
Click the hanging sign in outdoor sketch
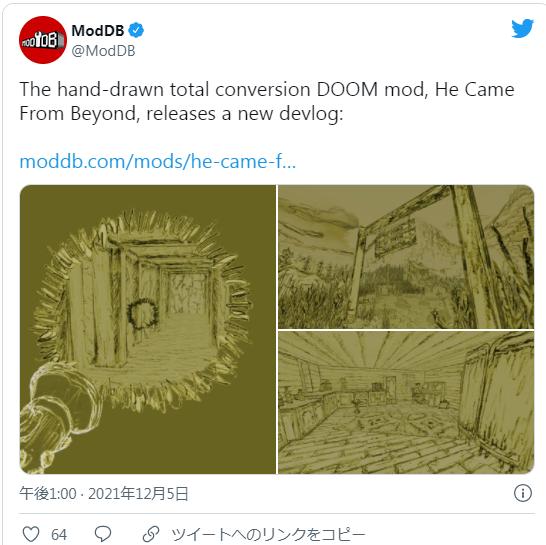395,236
